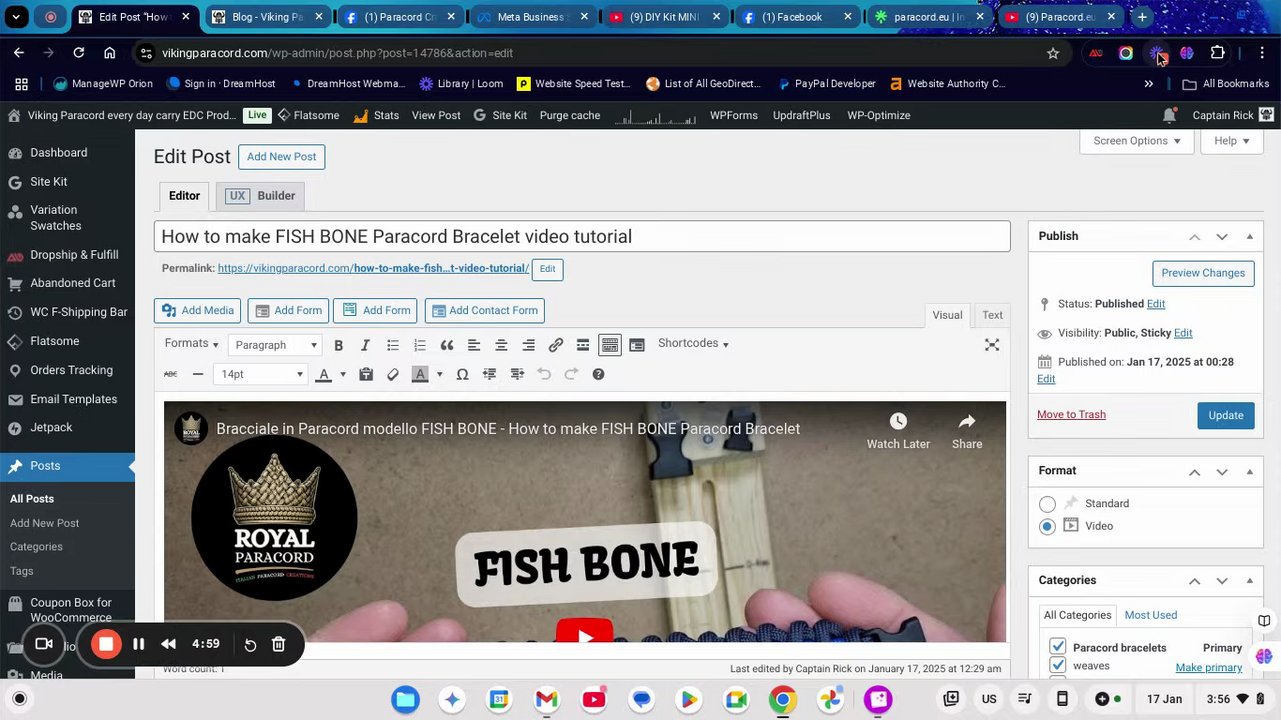Toggle the Publish panel collapse arrow
This screenshot has height=720, width=1281.
(1249, 236)
